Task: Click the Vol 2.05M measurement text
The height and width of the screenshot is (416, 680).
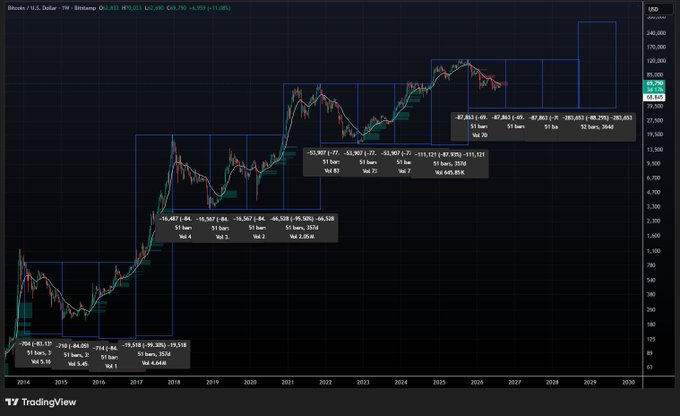Action: [302, 236]
